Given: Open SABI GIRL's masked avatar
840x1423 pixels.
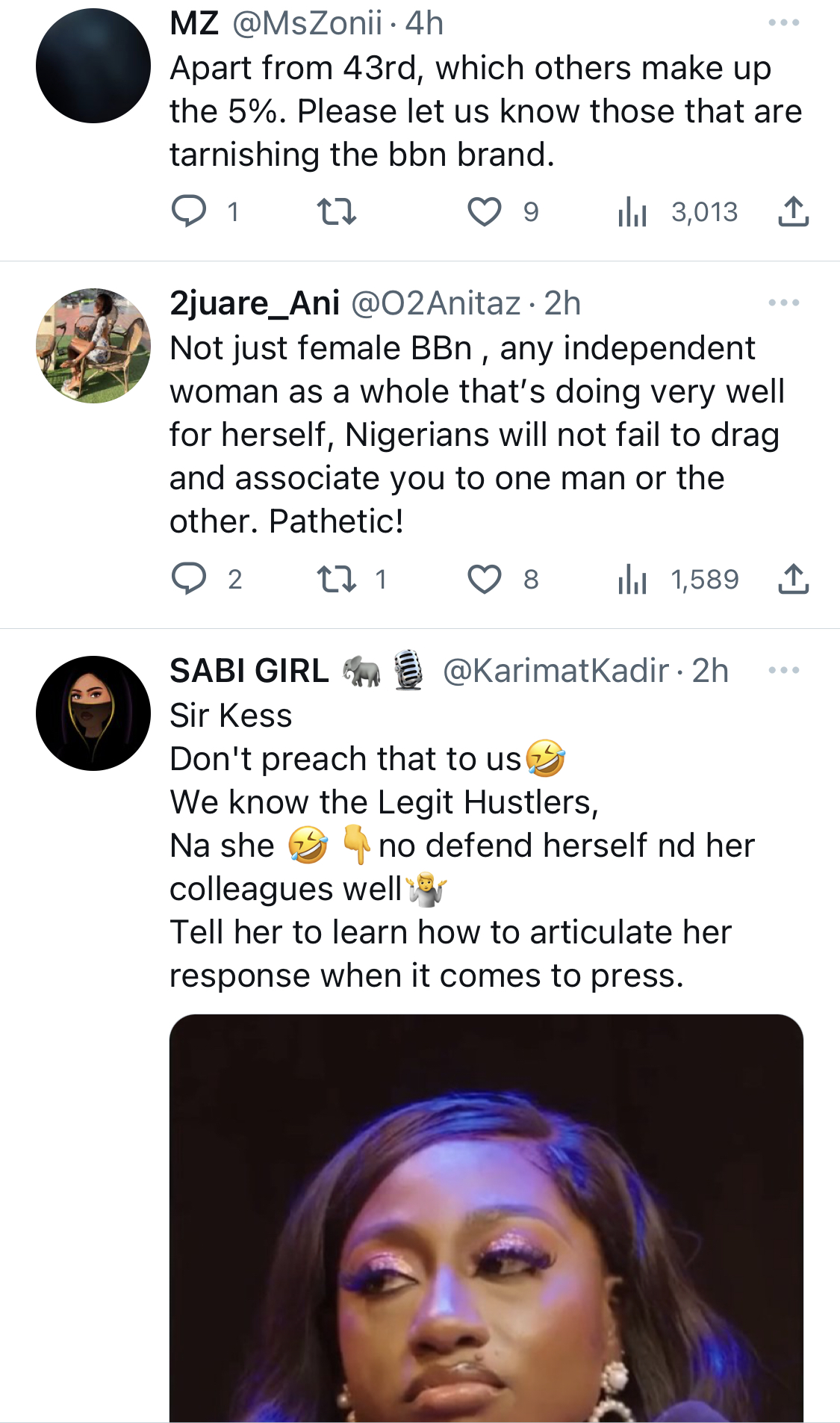Looking at the screenshot, I should click(93, 713).
